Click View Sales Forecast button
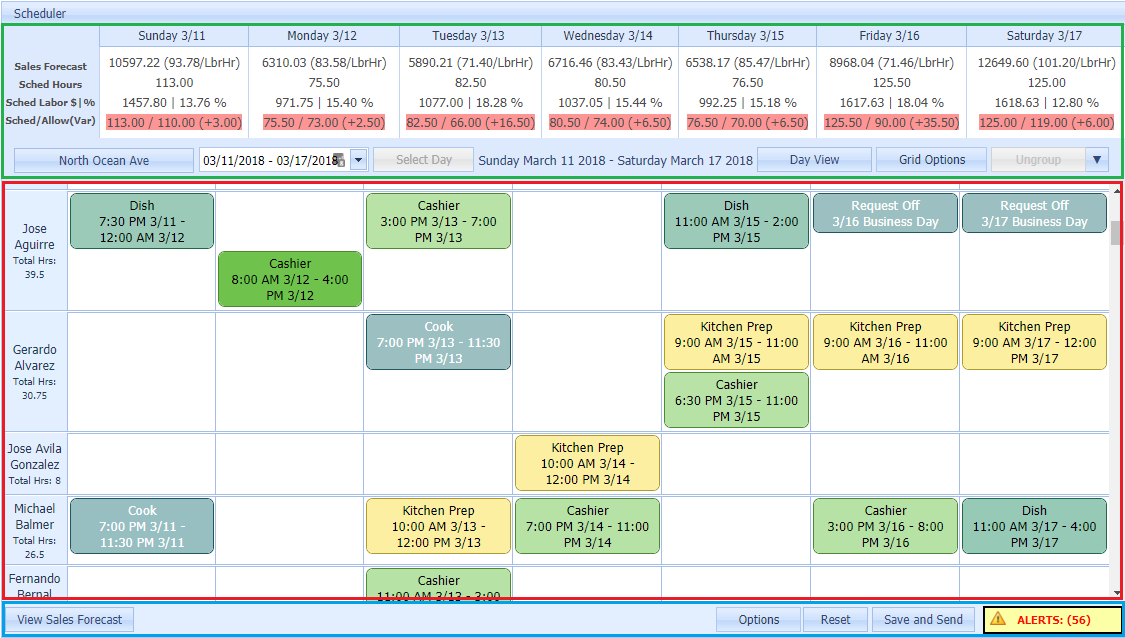The width and height of the screenshot is (1125, 638). [x=70, y=620]
